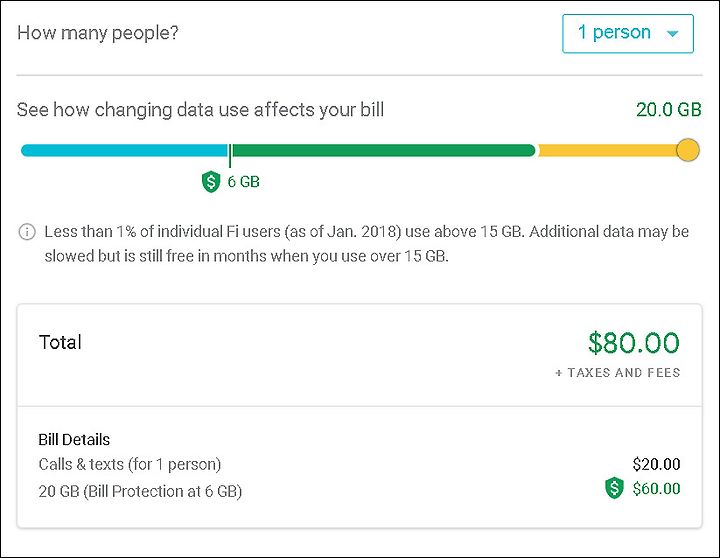
Task: Click the "How many people?" label
Action: (x=97, y=33)
